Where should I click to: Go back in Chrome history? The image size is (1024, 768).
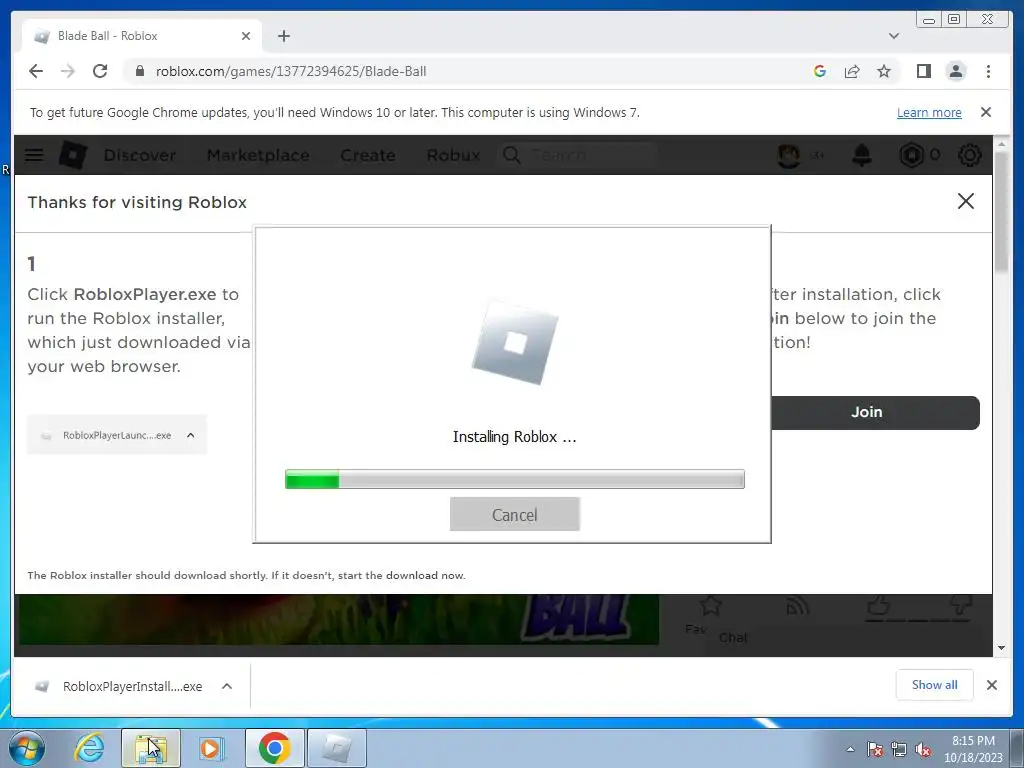tap(36, 71)
